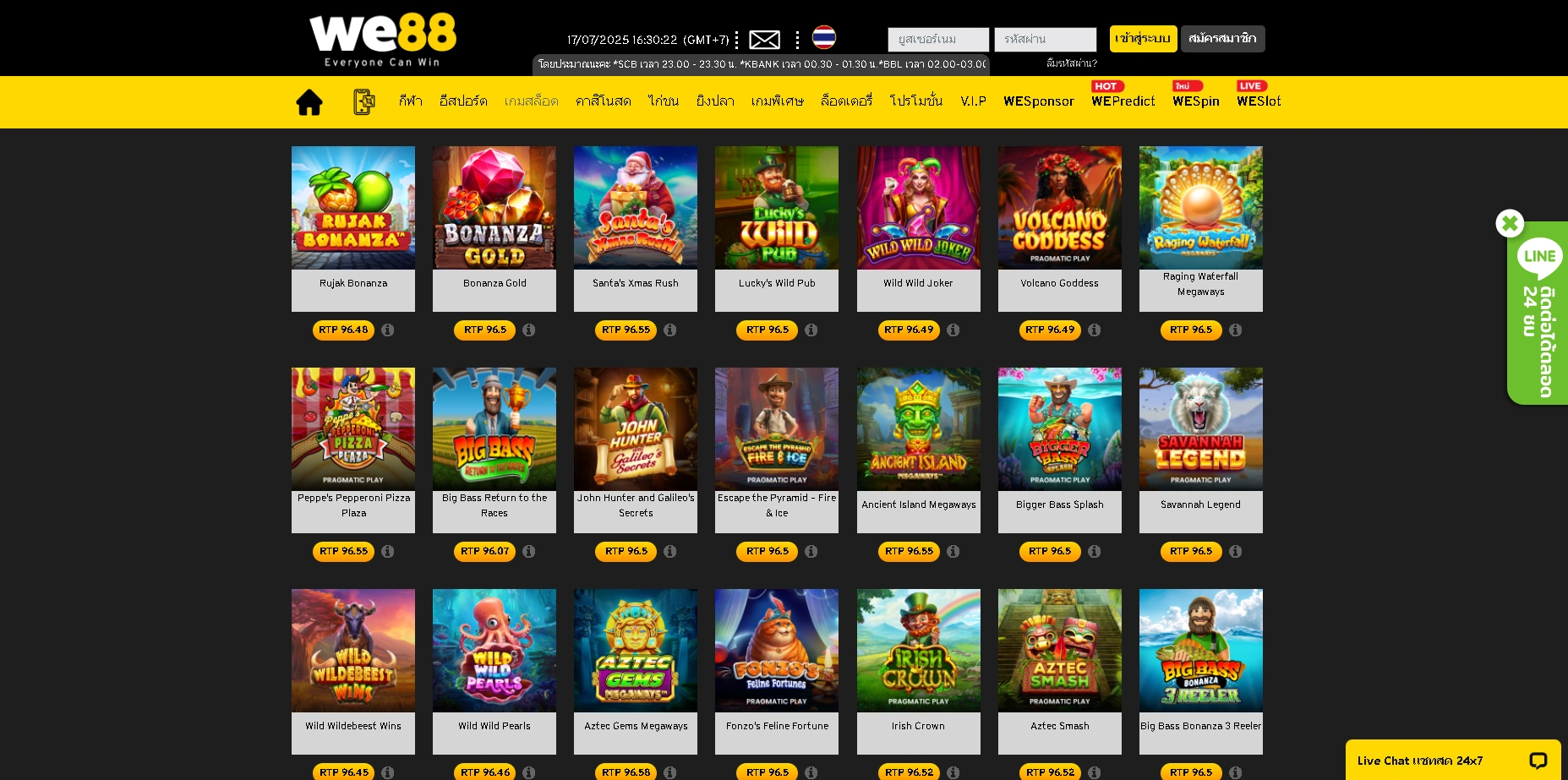This screenshot has height=780, width=1568.
Task: Show info icon for Savannah Legend RTP
Action: (1236, 551)
